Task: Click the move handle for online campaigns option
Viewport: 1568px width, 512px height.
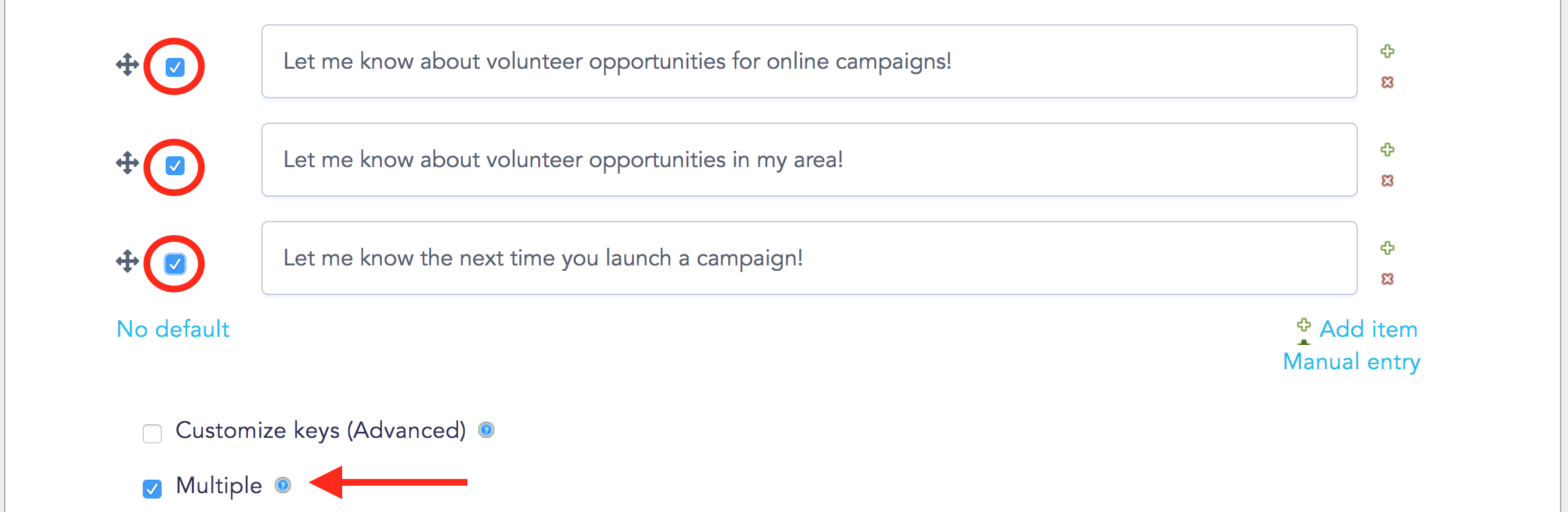Action: click(x=127, y=65)
